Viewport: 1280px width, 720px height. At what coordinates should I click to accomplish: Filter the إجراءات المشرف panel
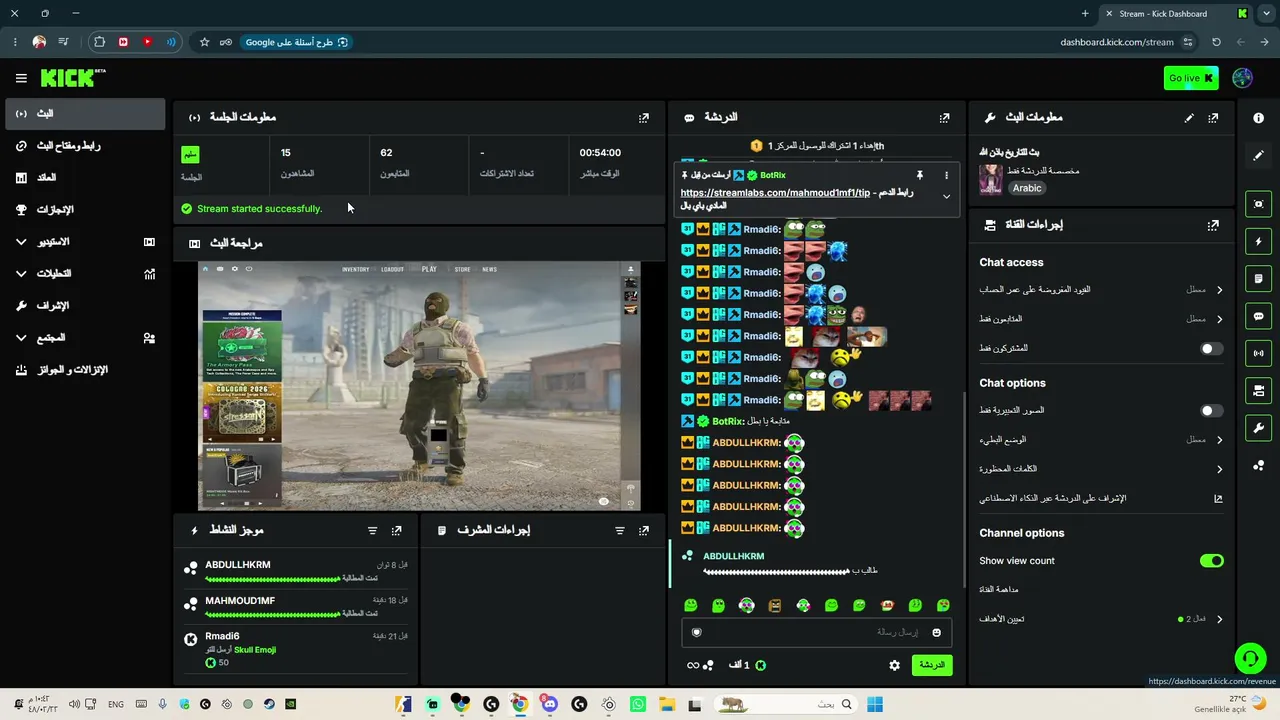[619, 531]
